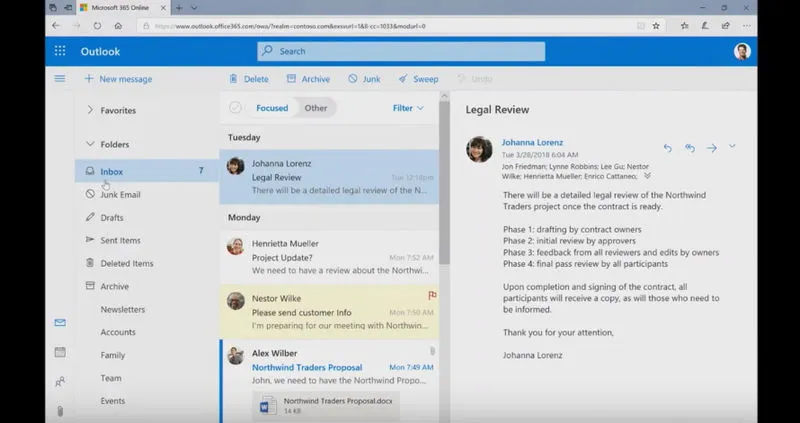Click the New message button
This screenshot has width=800, height=423.
point(118,79)
